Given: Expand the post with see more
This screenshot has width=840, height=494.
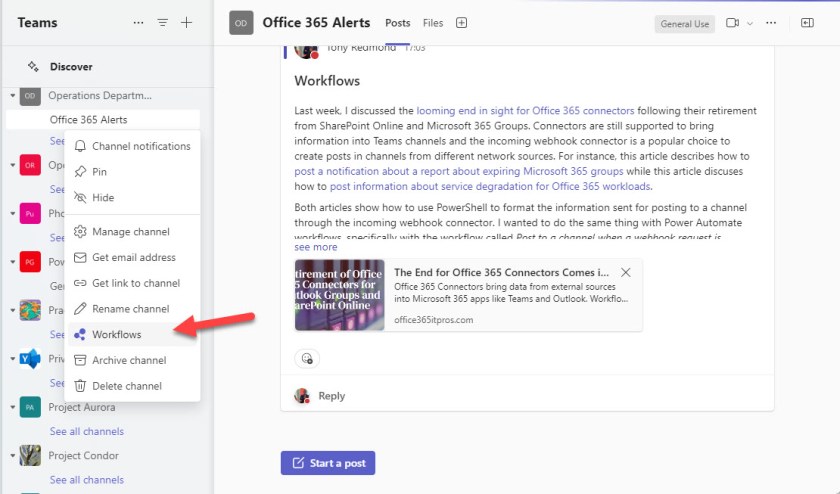Looking at the screenshot, I should [316, 247].
